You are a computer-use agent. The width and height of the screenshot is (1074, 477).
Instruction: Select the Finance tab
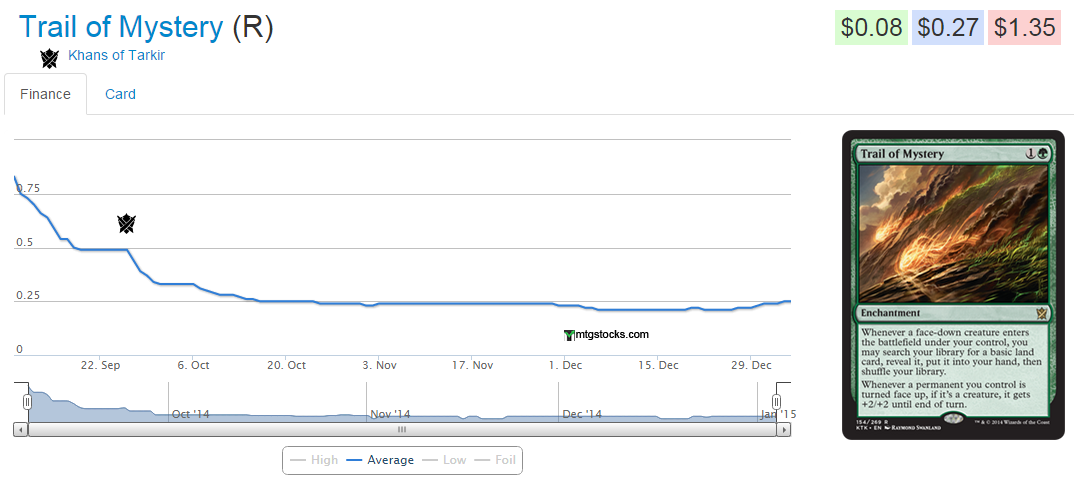click(x=45, y=94)
